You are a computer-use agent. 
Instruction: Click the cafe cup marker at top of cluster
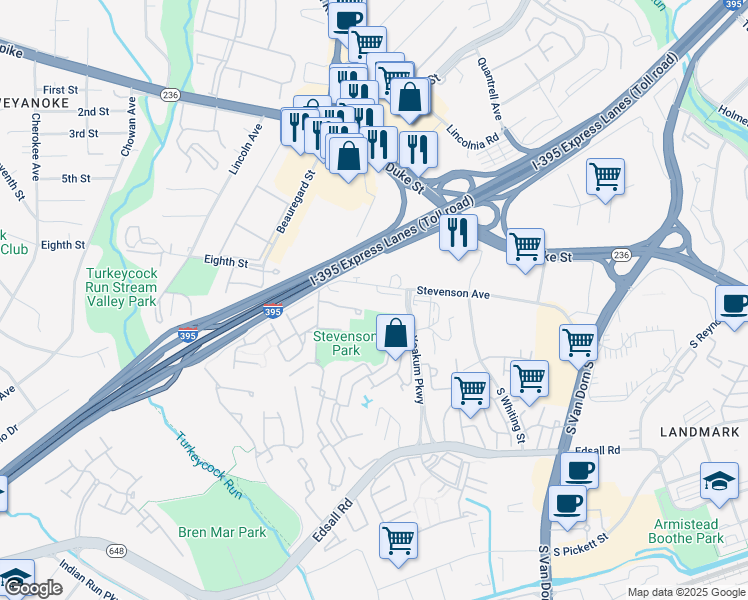[x=348, y=19]
